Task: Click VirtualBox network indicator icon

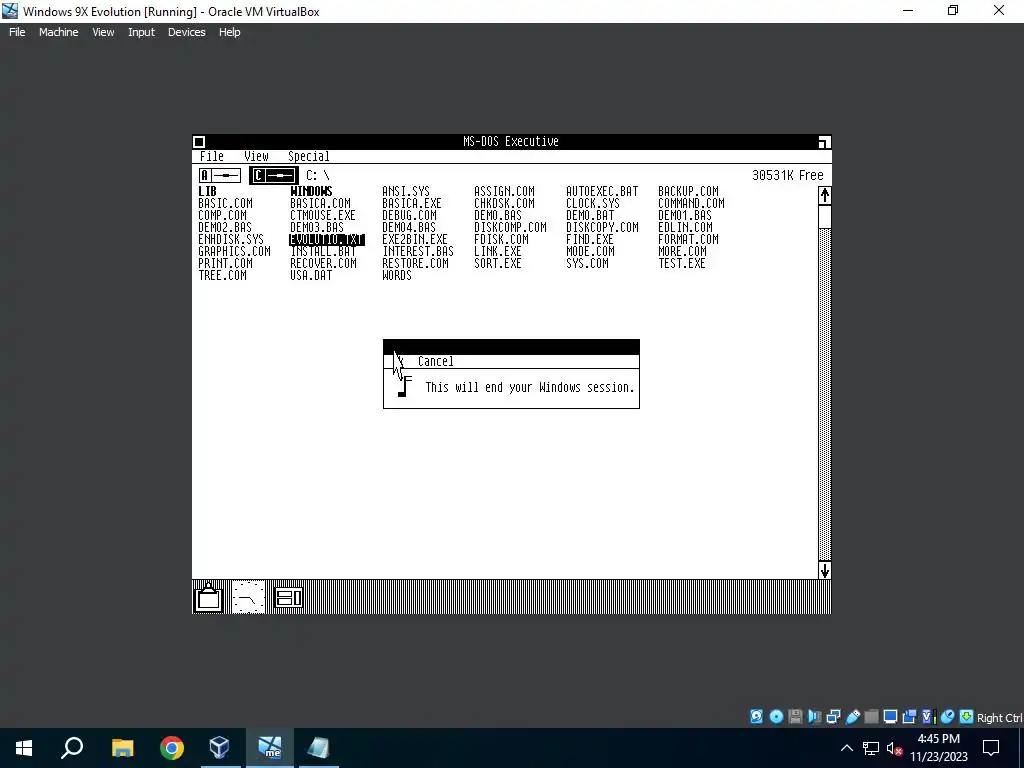Action: click(x=833, y=717)
